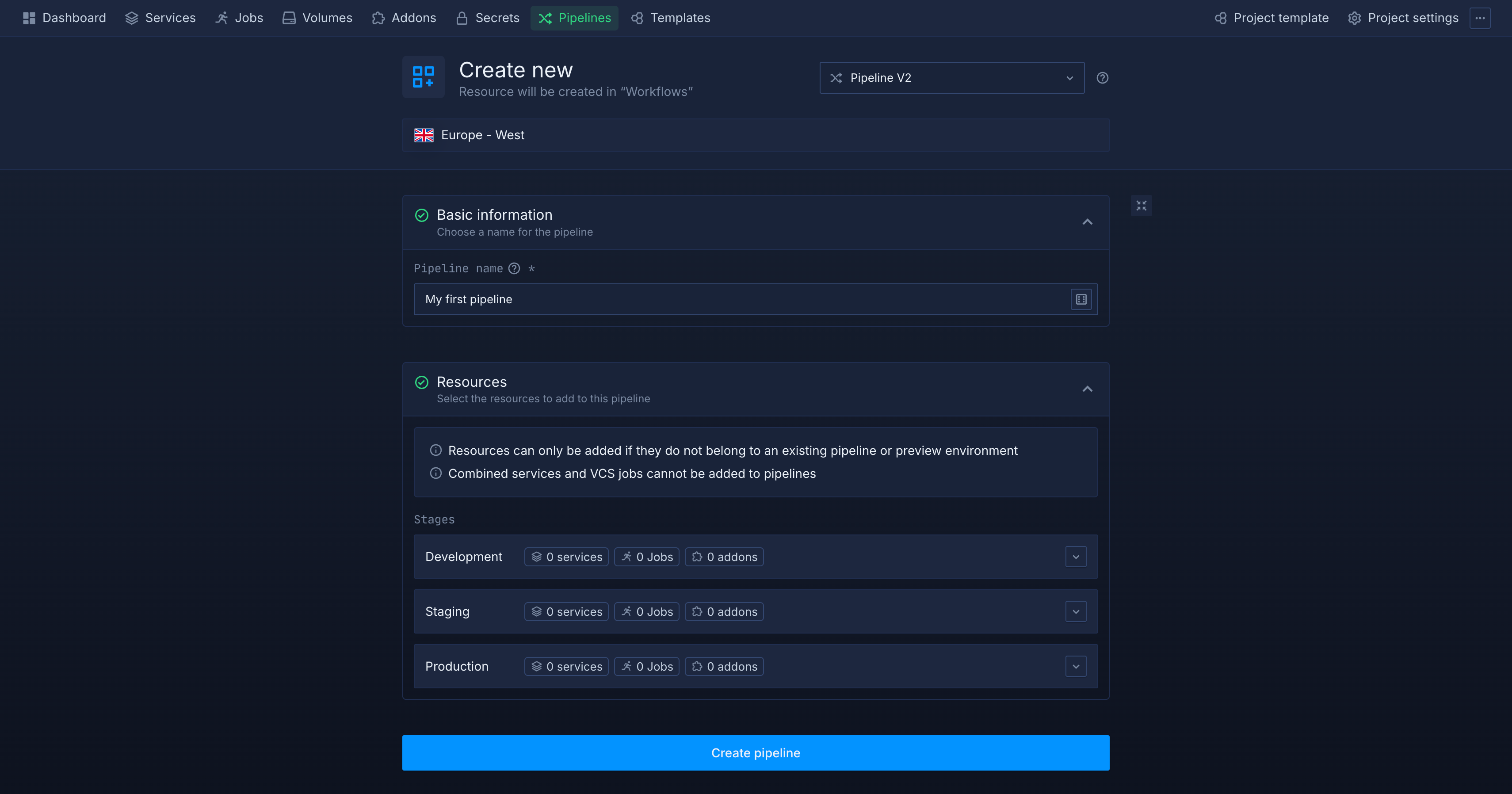1512x794 pixels.
Task: Expand the Production stage
Action: [1075, 667]
